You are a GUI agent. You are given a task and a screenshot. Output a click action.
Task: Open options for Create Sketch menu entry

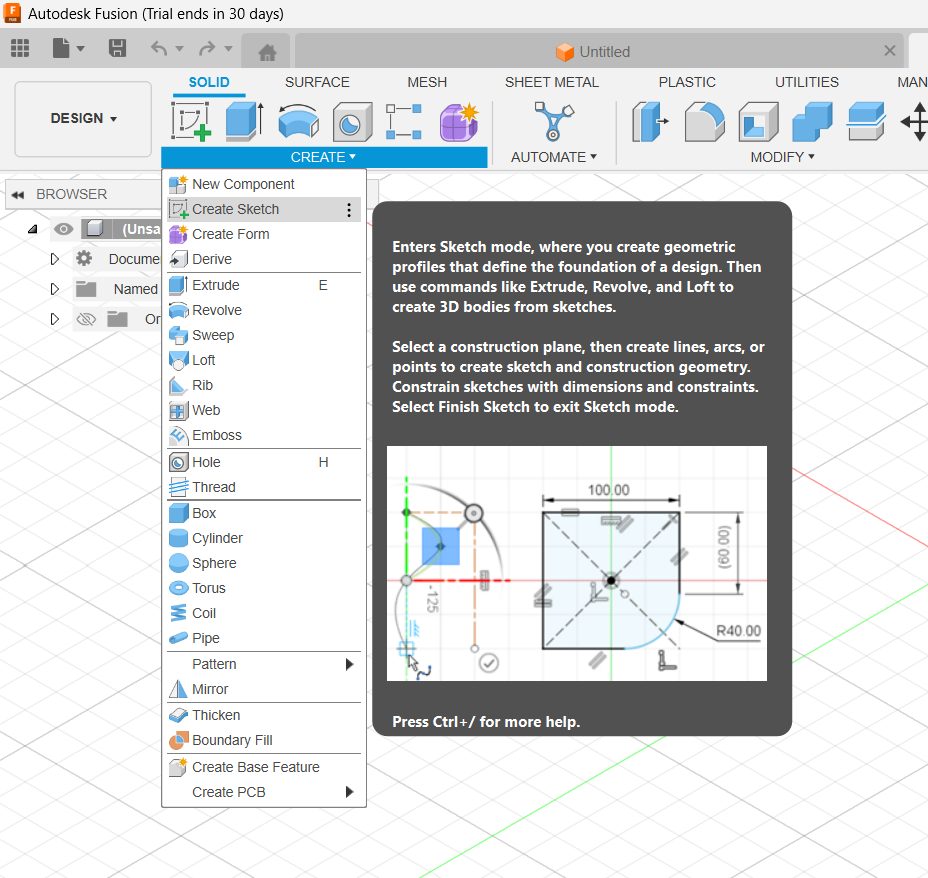click(349, 209)
